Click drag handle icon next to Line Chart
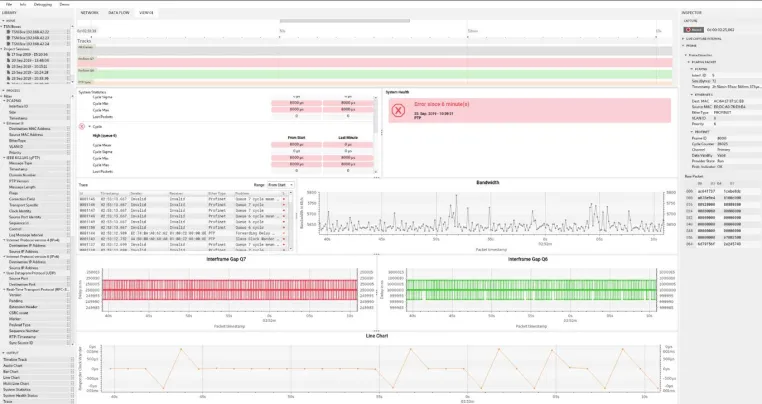 coord(72,378)
